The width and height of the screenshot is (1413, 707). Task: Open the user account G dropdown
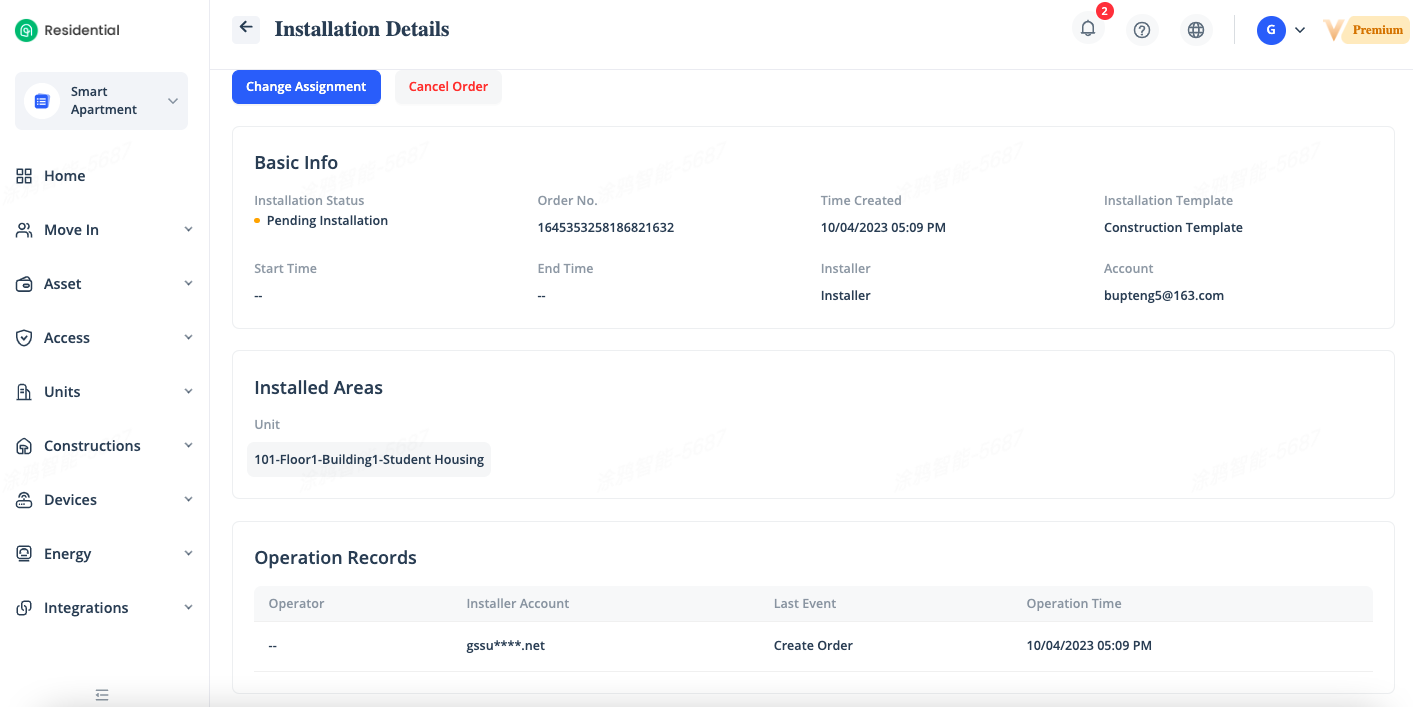1281,30
